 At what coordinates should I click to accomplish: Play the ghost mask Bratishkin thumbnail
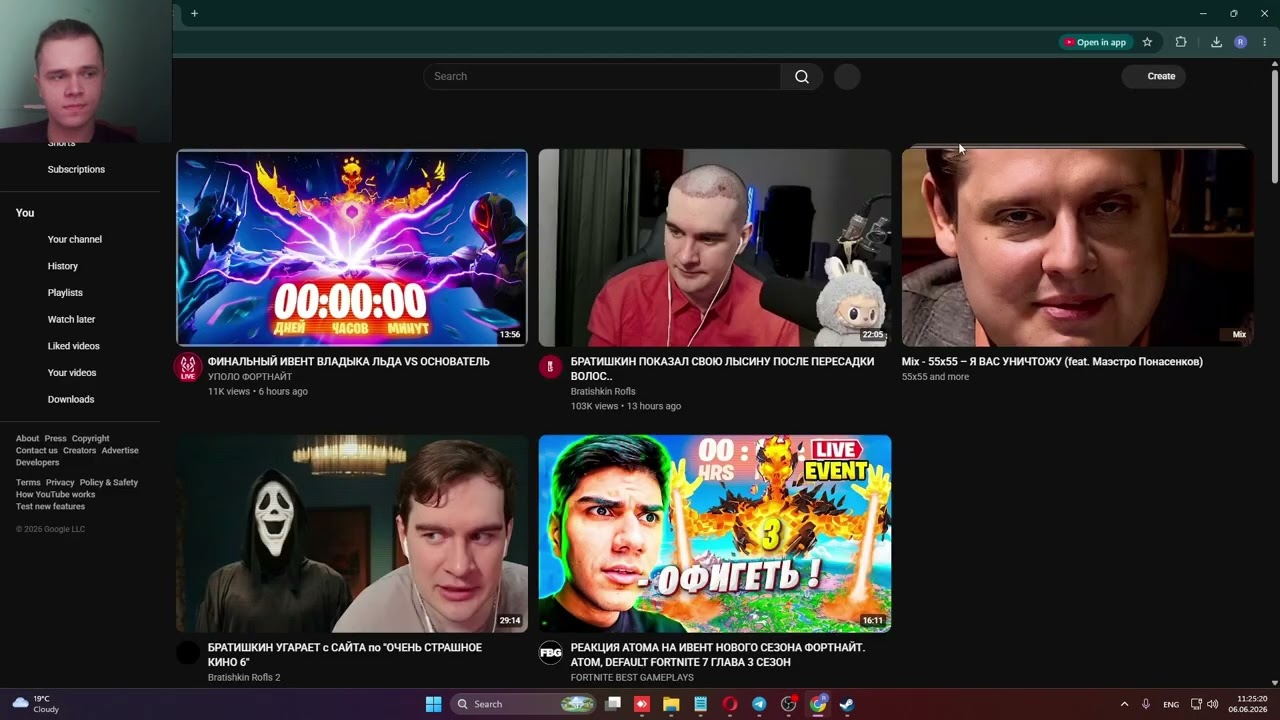pyautogui.click(x=352, y=533)
